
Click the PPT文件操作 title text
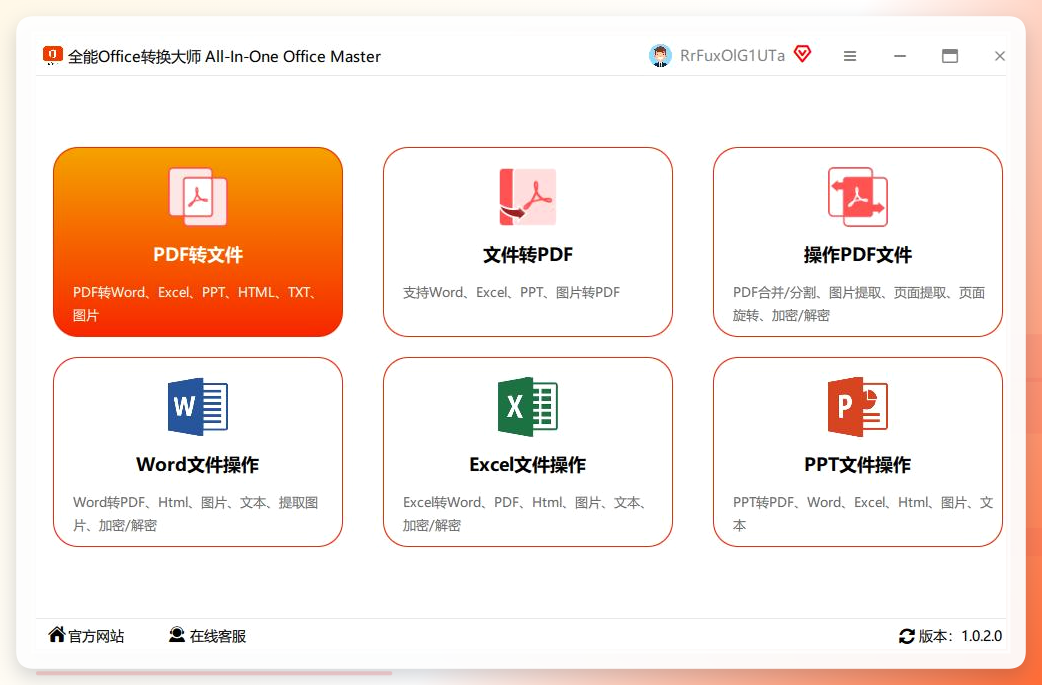(x=857, y=464)
